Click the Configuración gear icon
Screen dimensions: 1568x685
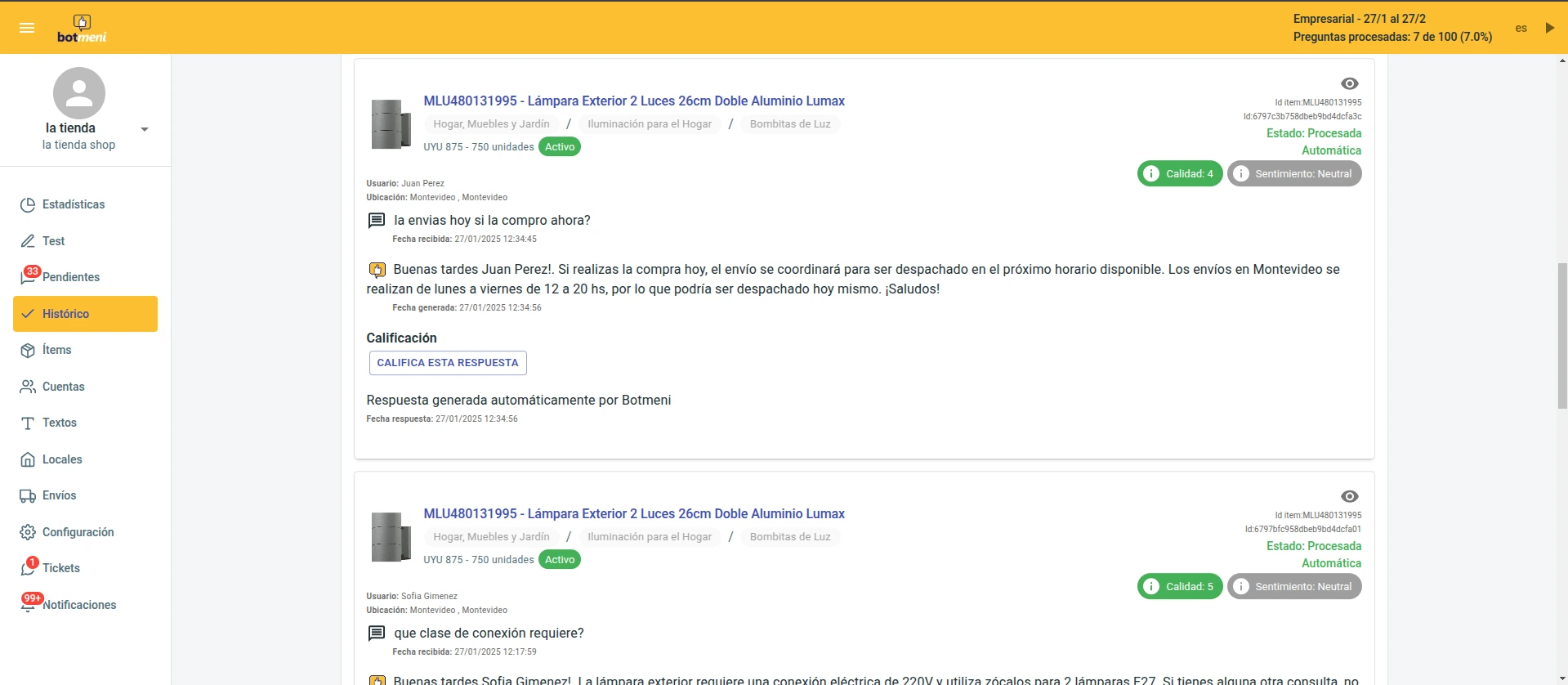click(x=28, y=532)
